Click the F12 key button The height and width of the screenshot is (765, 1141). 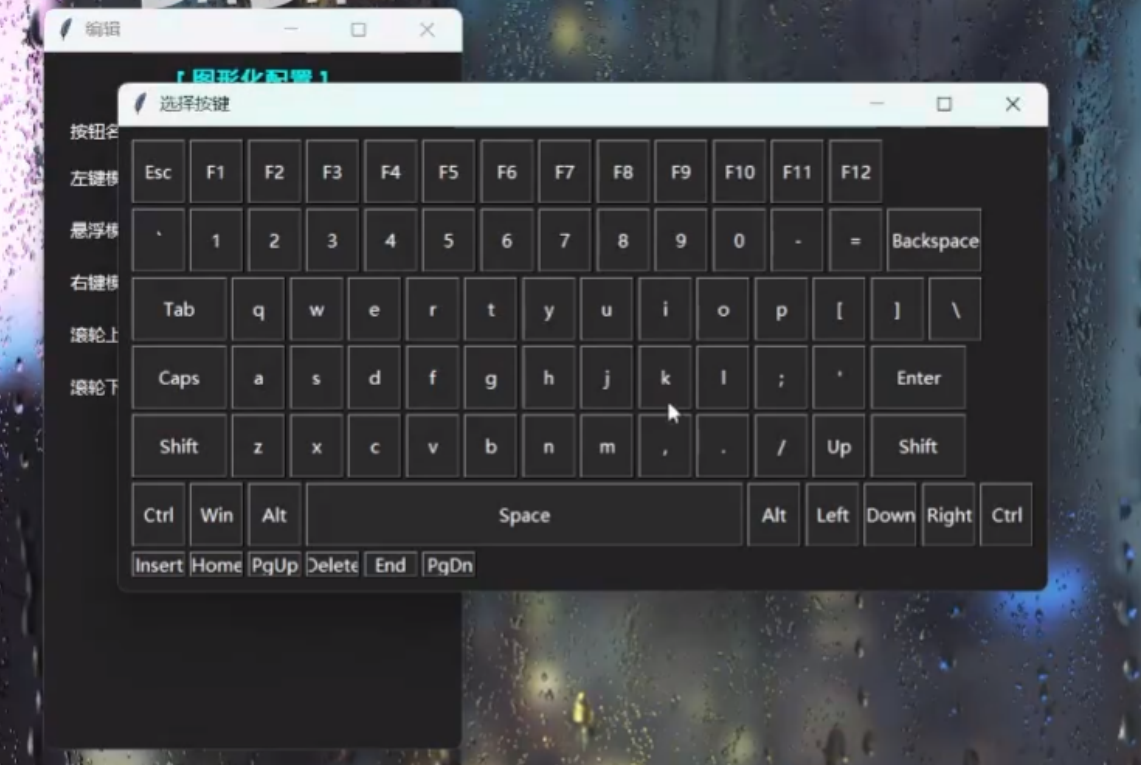click(x=855, y=172)
